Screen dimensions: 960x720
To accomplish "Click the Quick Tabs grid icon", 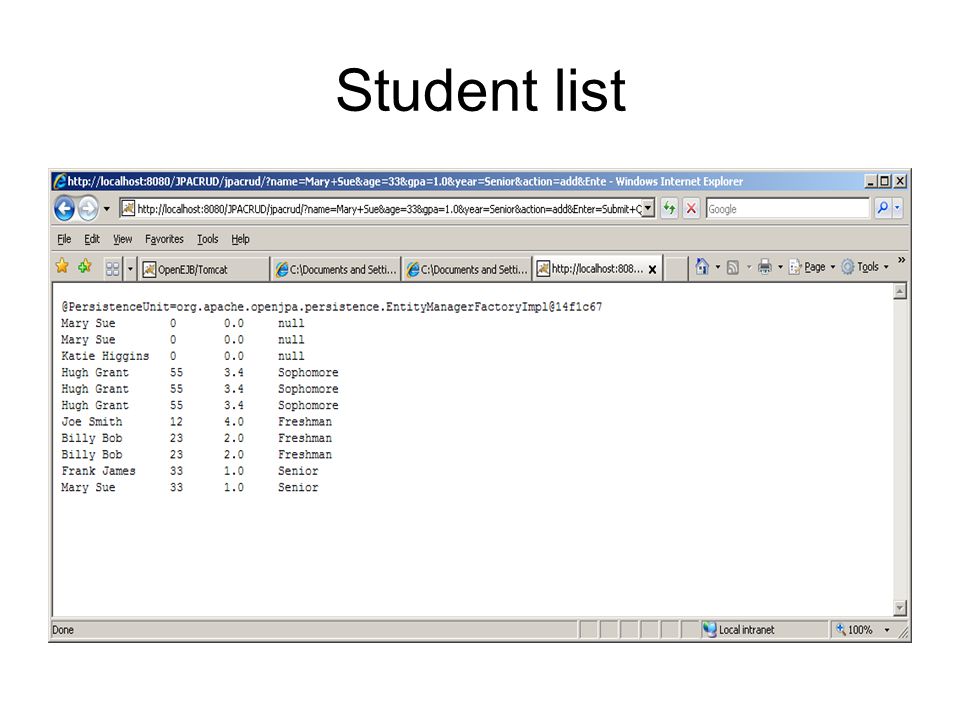I will 113,269.
